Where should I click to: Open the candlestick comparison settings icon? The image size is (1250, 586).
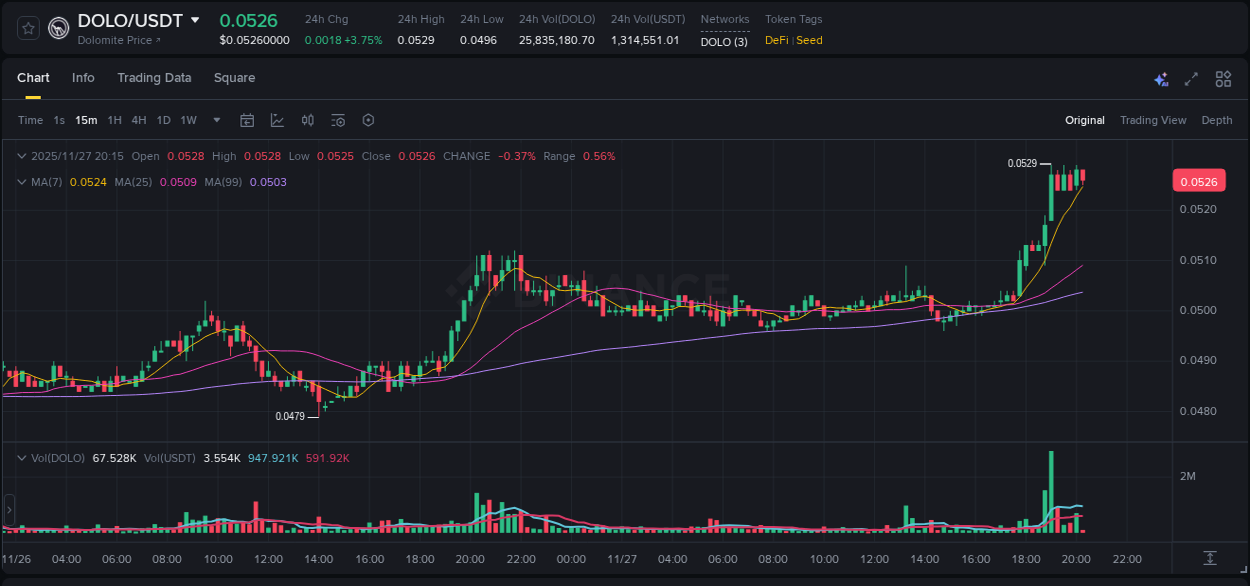click(x=307, y=120)
